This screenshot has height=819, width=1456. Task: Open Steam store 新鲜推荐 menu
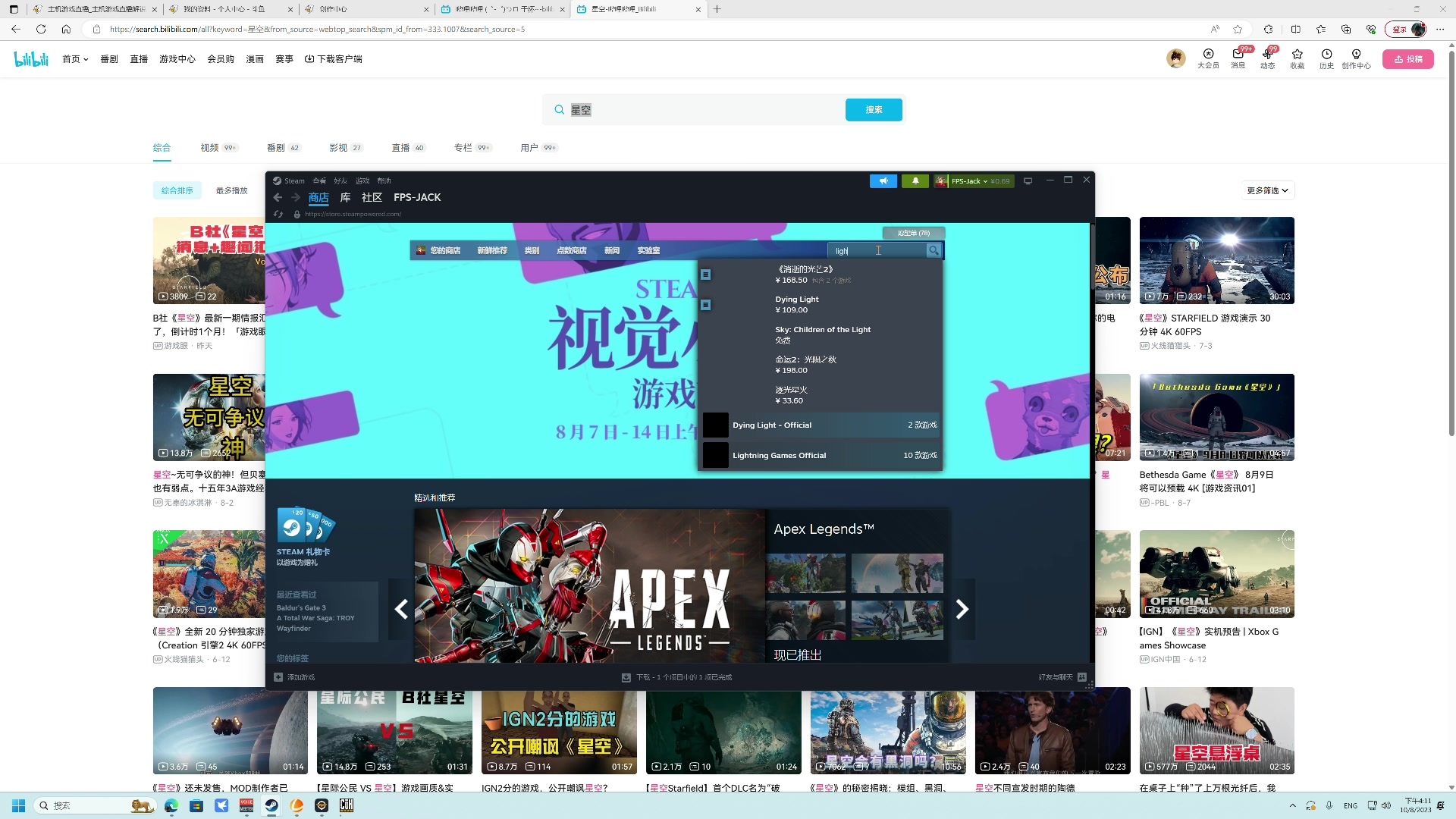(x=492, y=250)
